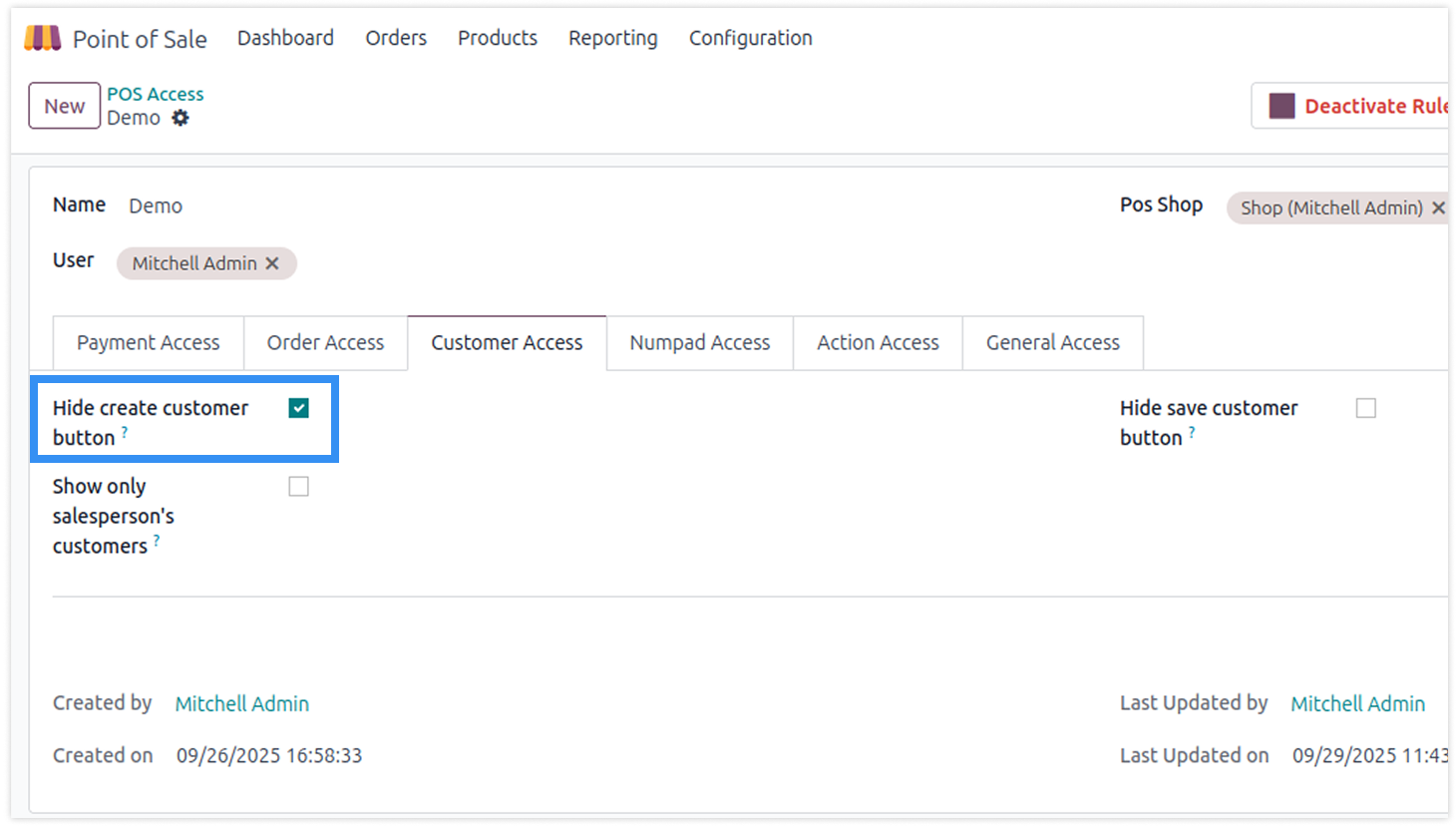Click help icon for Show only salesperson's customers

click(x=157, y=541)
